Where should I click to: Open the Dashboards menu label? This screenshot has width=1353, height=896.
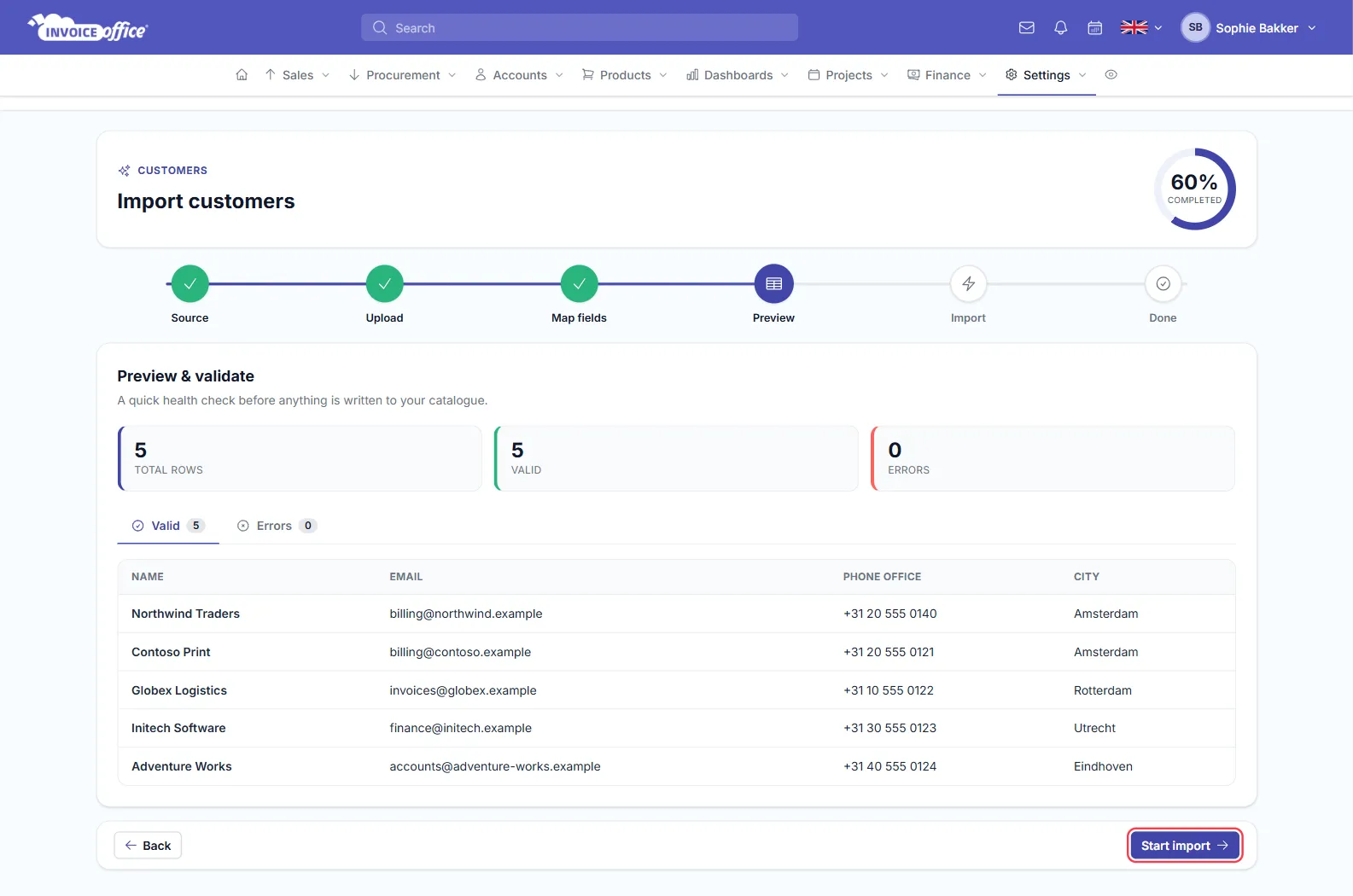click(738, 75)
